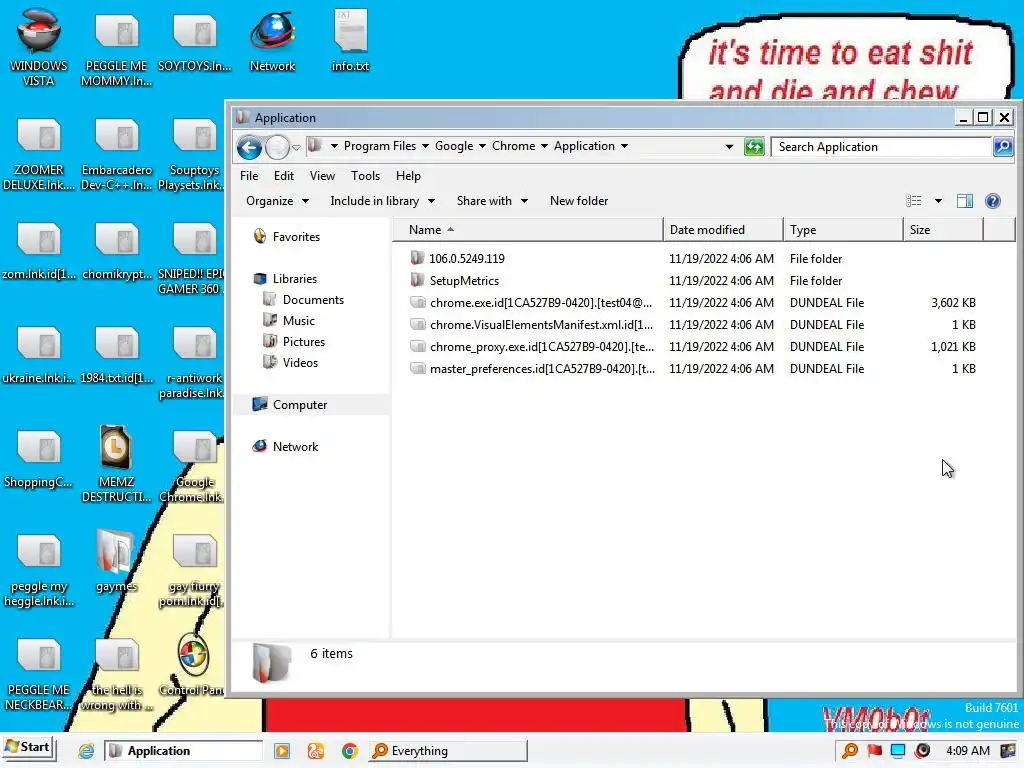Viewport: 1024px width, 768px height.
Task: Open the View menu
Action: click(x=322, y=176)
